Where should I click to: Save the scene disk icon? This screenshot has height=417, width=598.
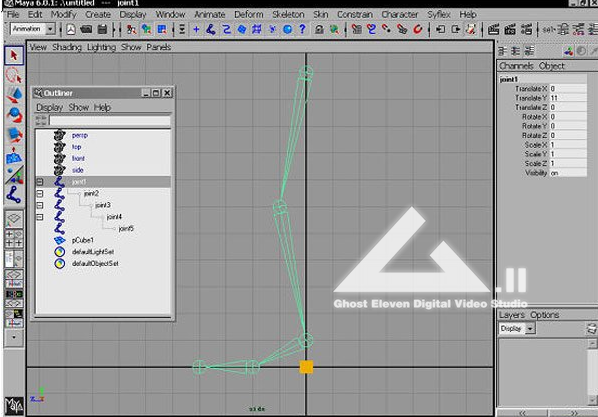point(102,29)
